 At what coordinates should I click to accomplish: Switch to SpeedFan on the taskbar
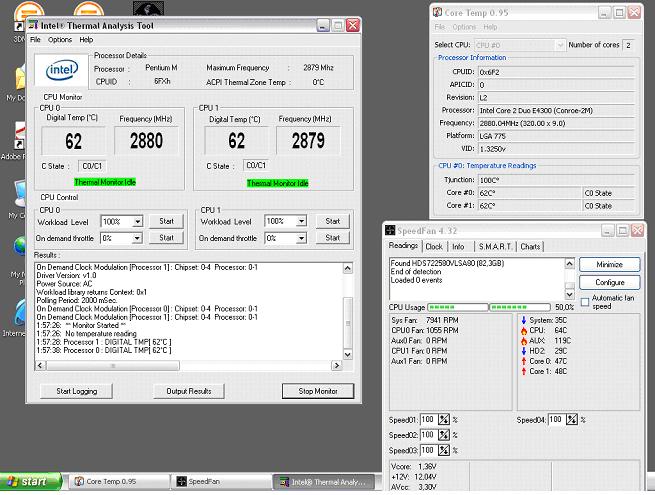[221, 482]
